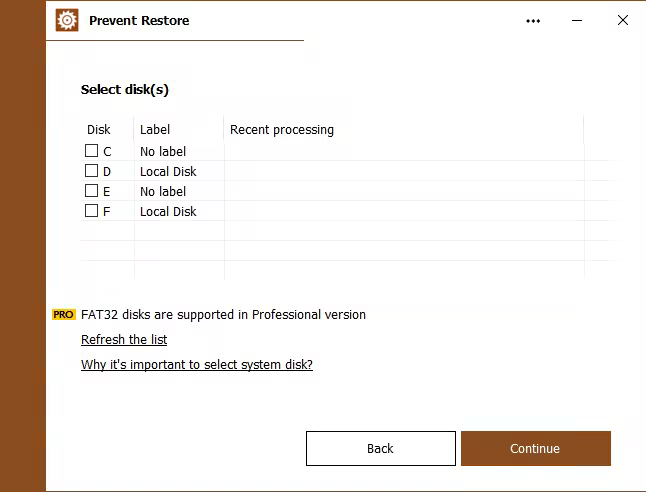Image resolution: width=646 pixels, height=492 pixels.
Task: Select the 'No label' entry for disk C
Action: 163,152
